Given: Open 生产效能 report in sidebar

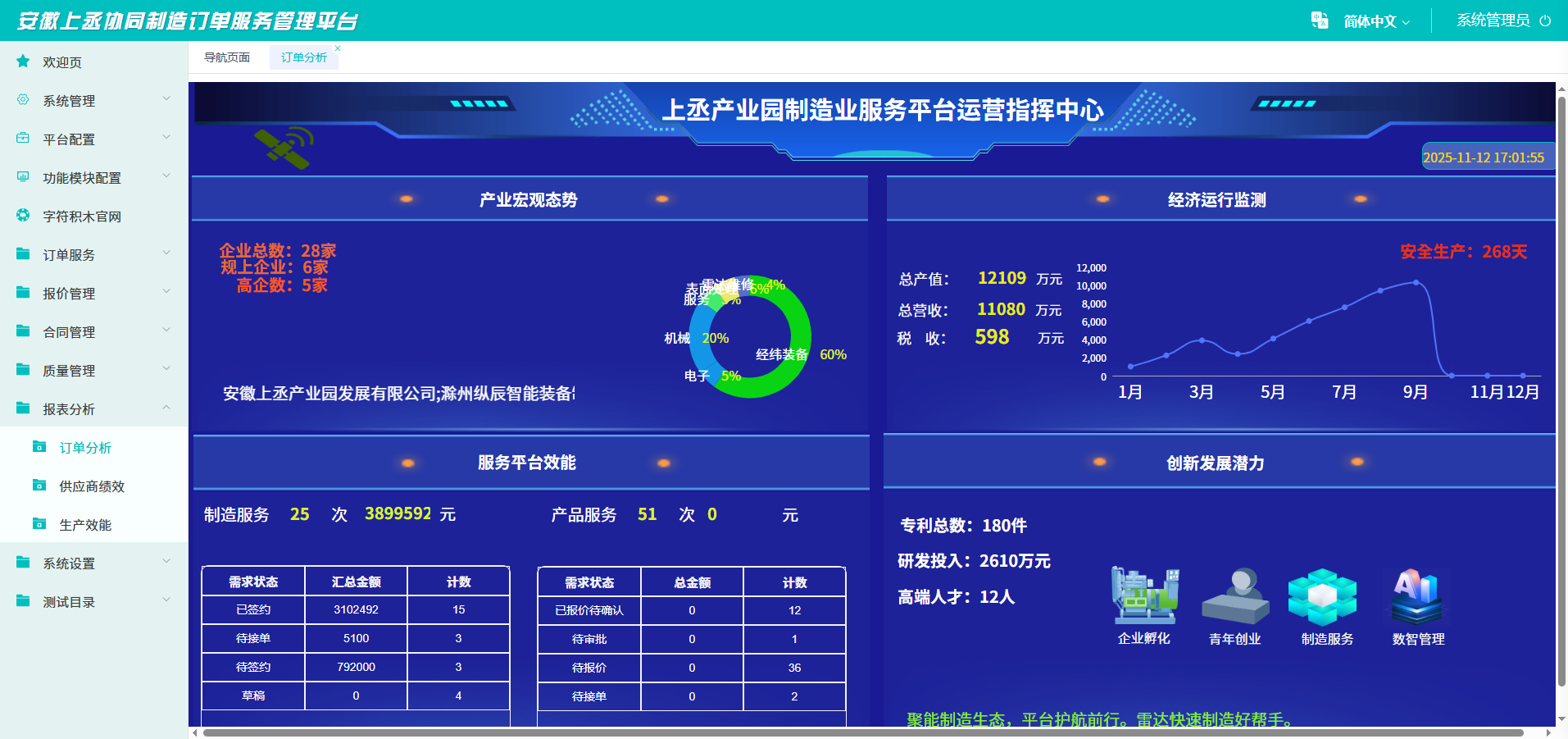Looking at the screenshot, I should [x=85, y=524].
